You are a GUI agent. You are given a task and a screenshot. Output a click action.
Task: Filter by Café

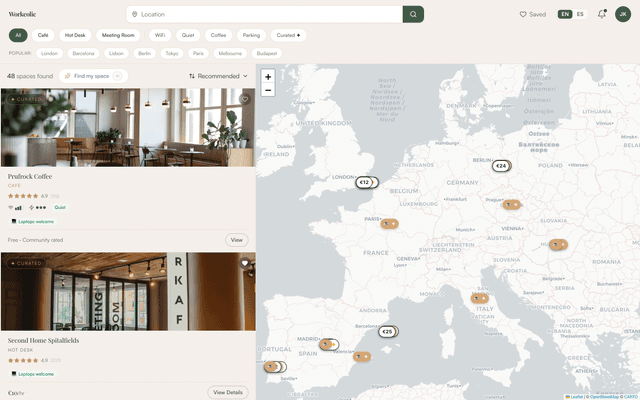coord(43,35)
